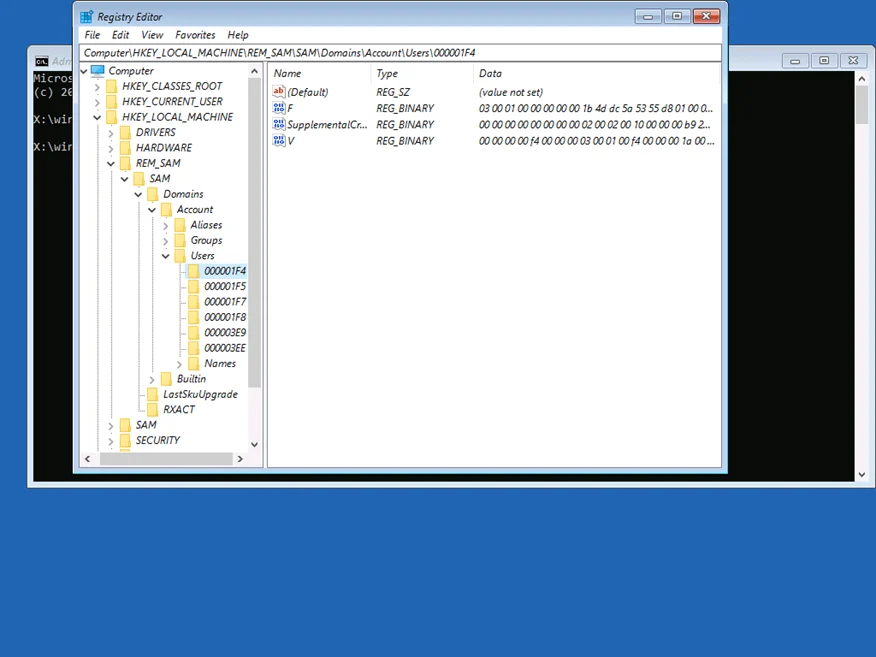Click the binary value icon for V
Image resolution: width=876 pixels, height=657 pixels.
(279, 140)
